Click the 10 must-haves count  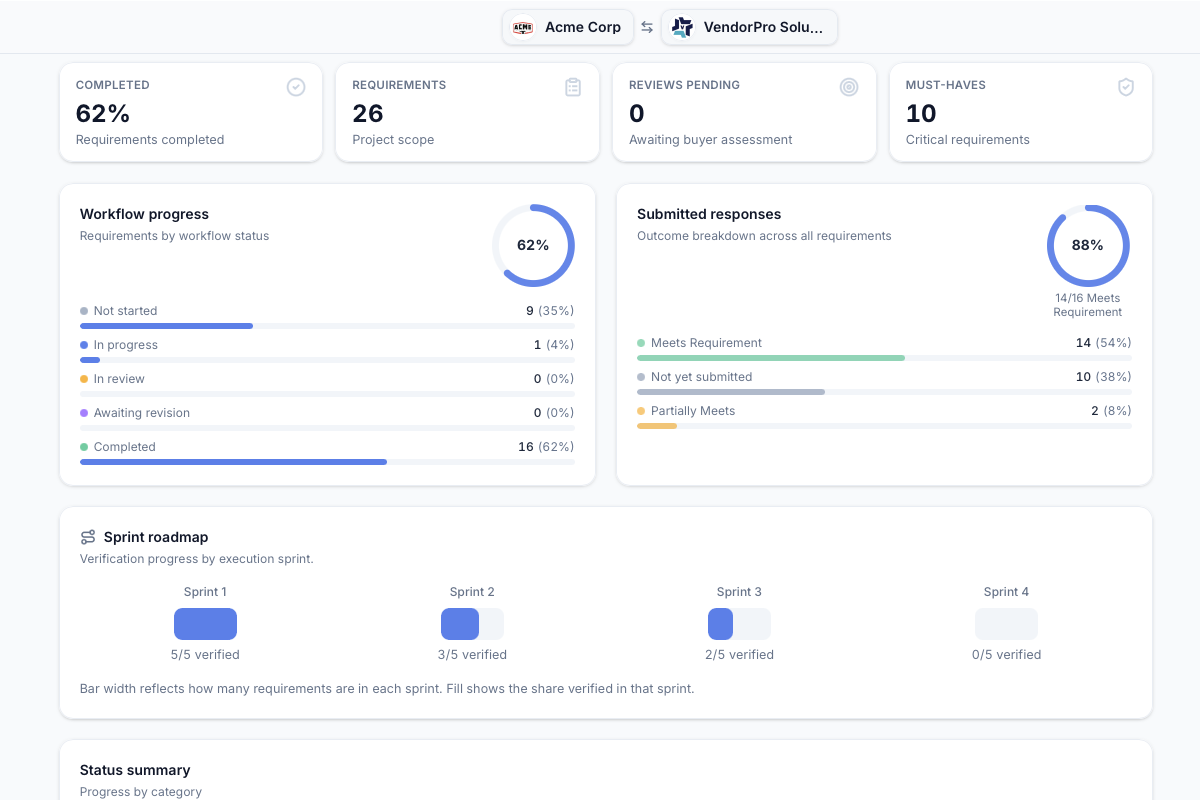tap(921, 113)
